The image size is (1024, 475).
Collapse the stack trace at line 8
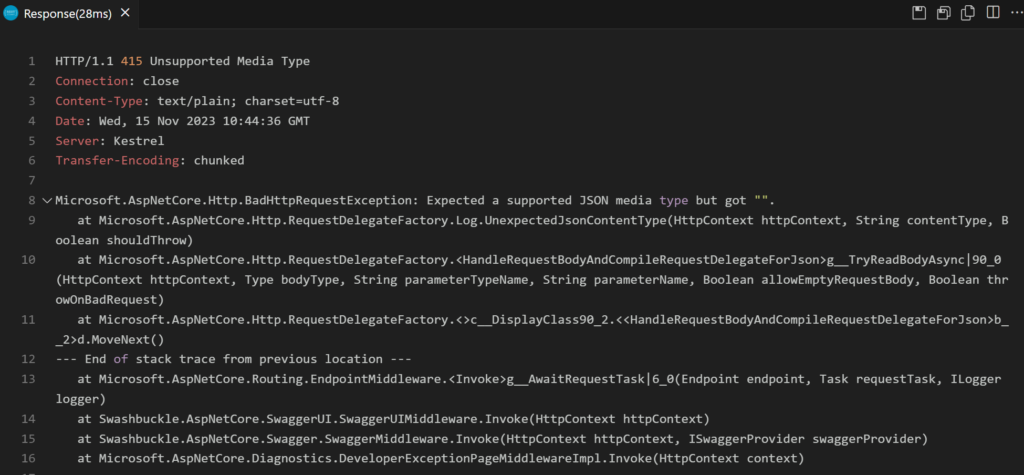(x=46, y=200)
